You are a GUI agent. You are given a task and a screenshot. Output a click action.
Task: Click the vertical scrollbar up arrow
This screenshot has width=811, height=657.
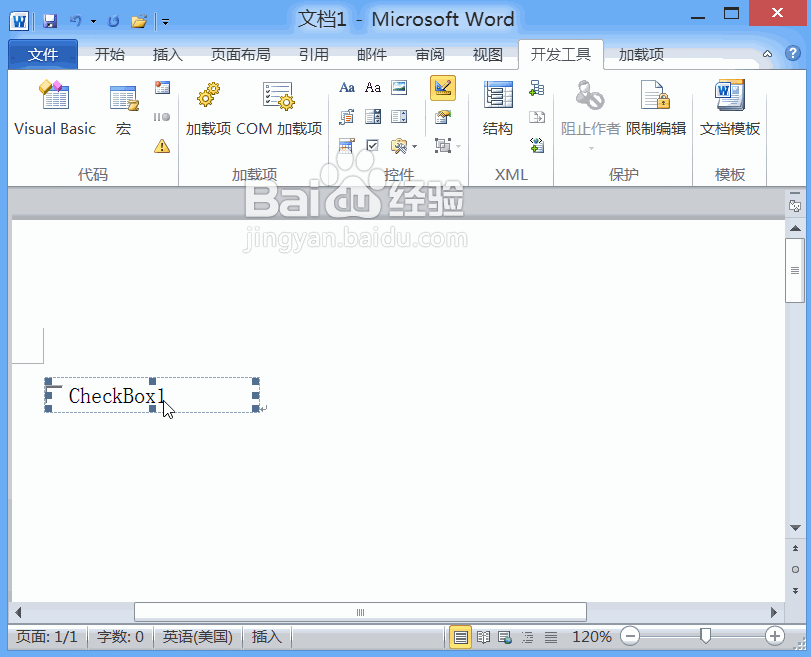(x=795, y=228)
